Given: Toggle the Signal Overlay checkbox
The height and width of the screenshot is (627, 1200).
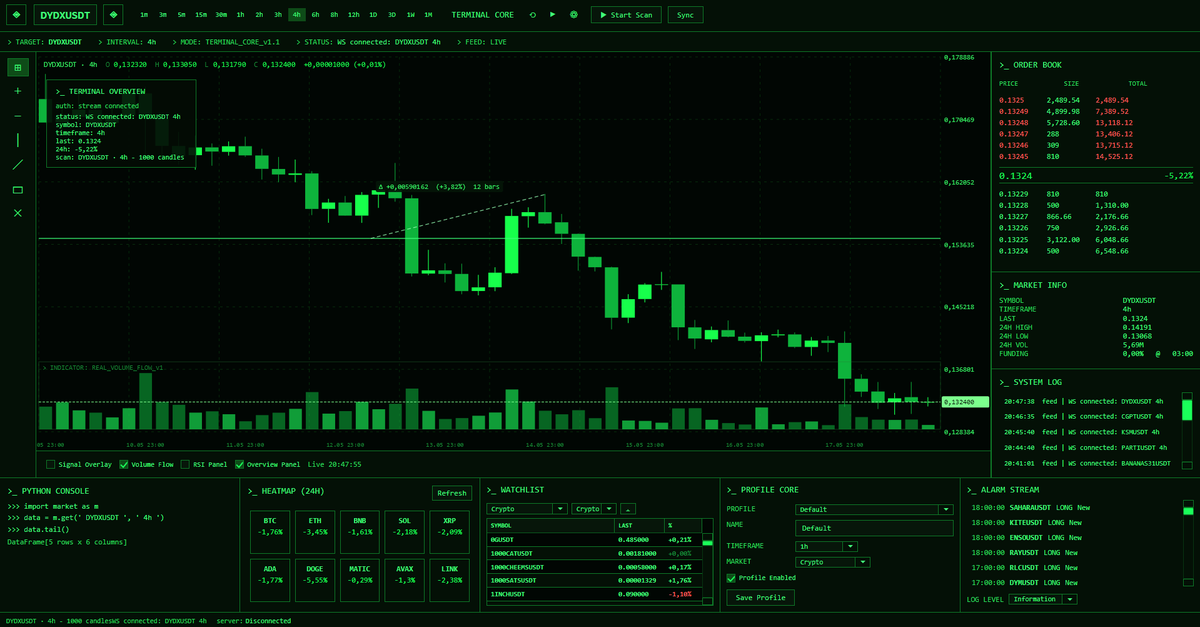Looking at the screenshot, I should click(51, 464).
